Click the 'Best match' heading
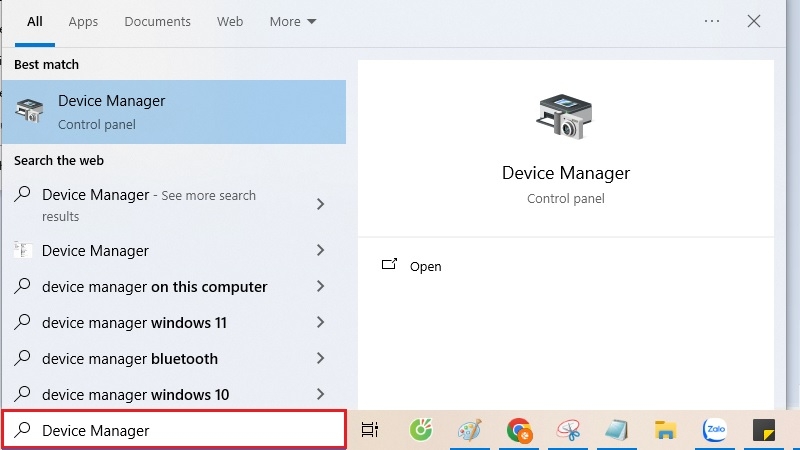 (46, 64)
